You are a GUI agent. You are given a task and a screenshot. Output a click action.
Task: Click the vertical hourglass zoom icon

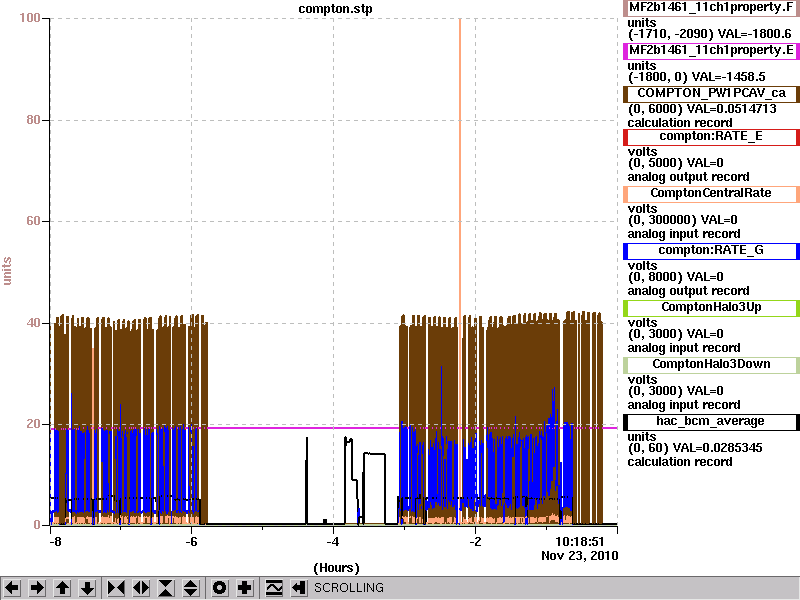(166, 588)
